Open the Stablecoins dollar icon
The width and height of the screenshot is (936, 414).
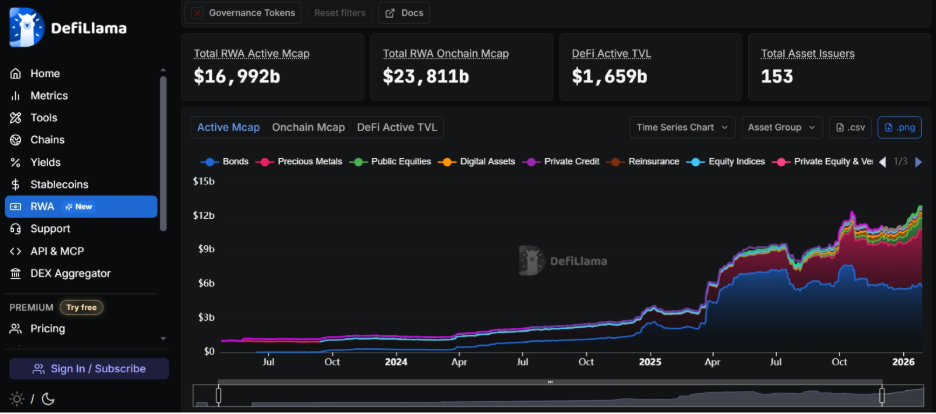tap(15, 184)
